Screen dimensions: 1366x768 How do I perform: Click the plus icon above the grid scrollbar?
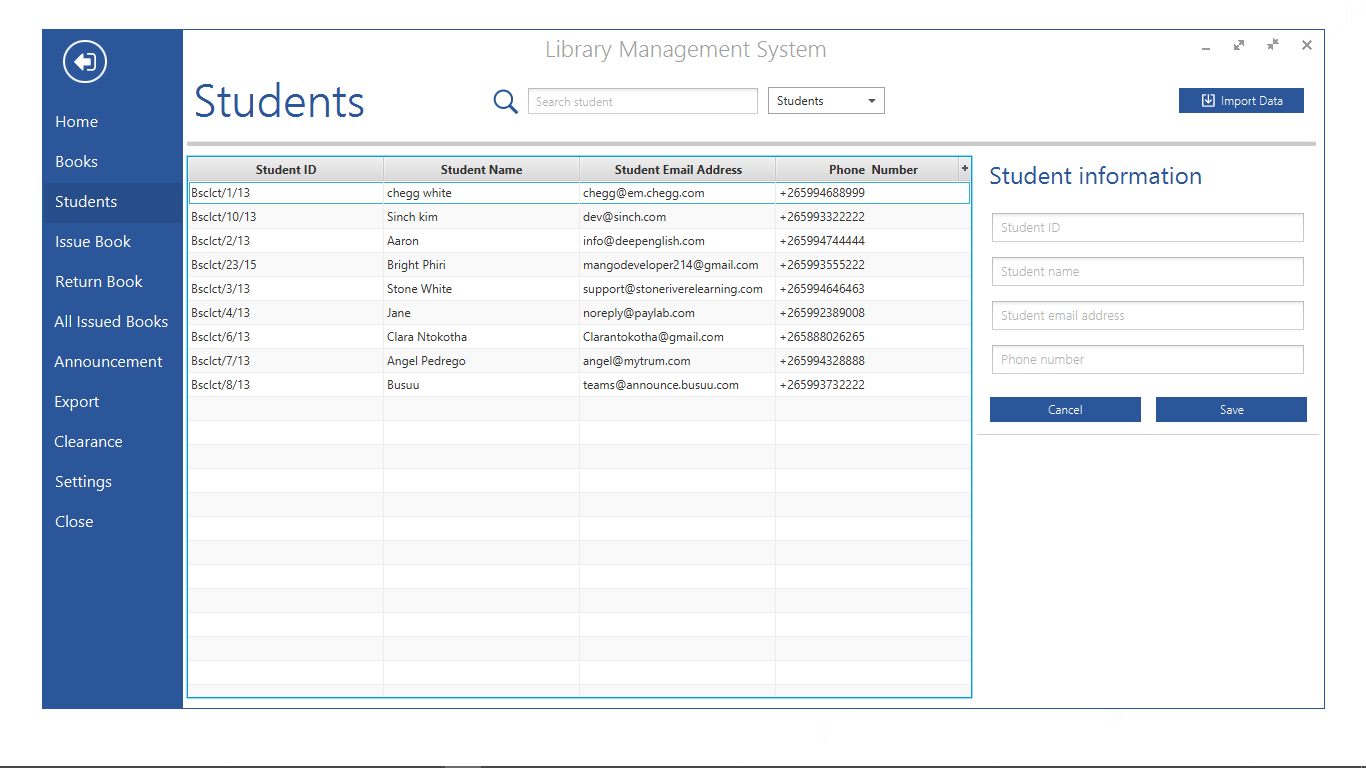(963, 168)
